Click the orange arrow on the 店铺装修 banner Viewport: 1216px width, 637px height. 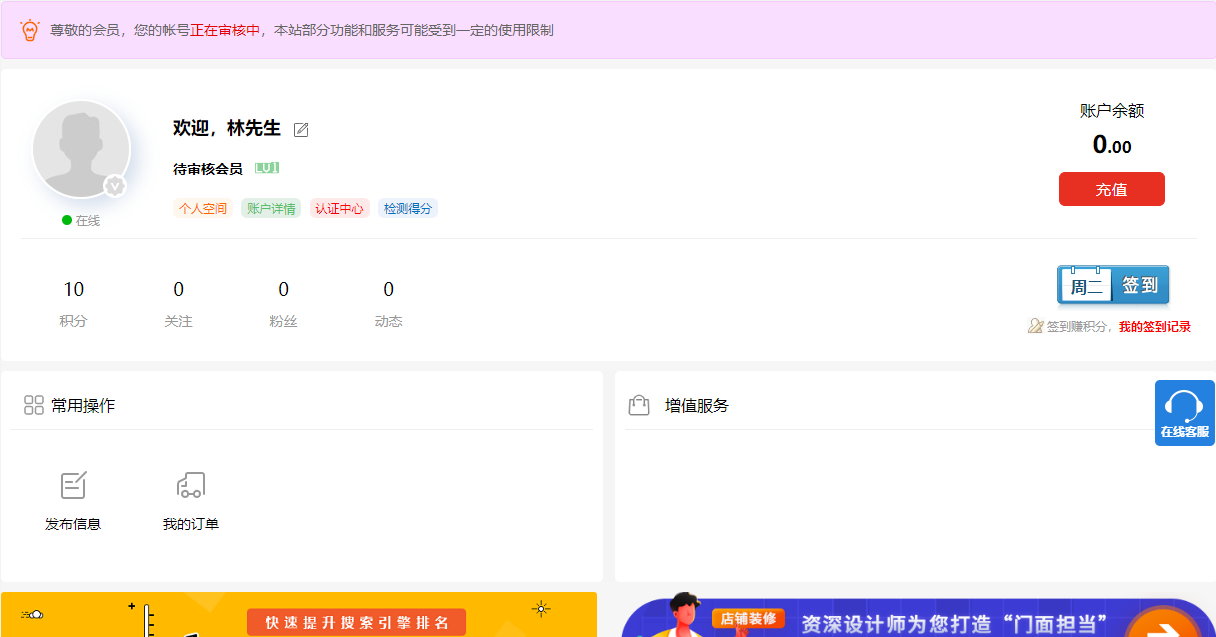click(1162, 625)
